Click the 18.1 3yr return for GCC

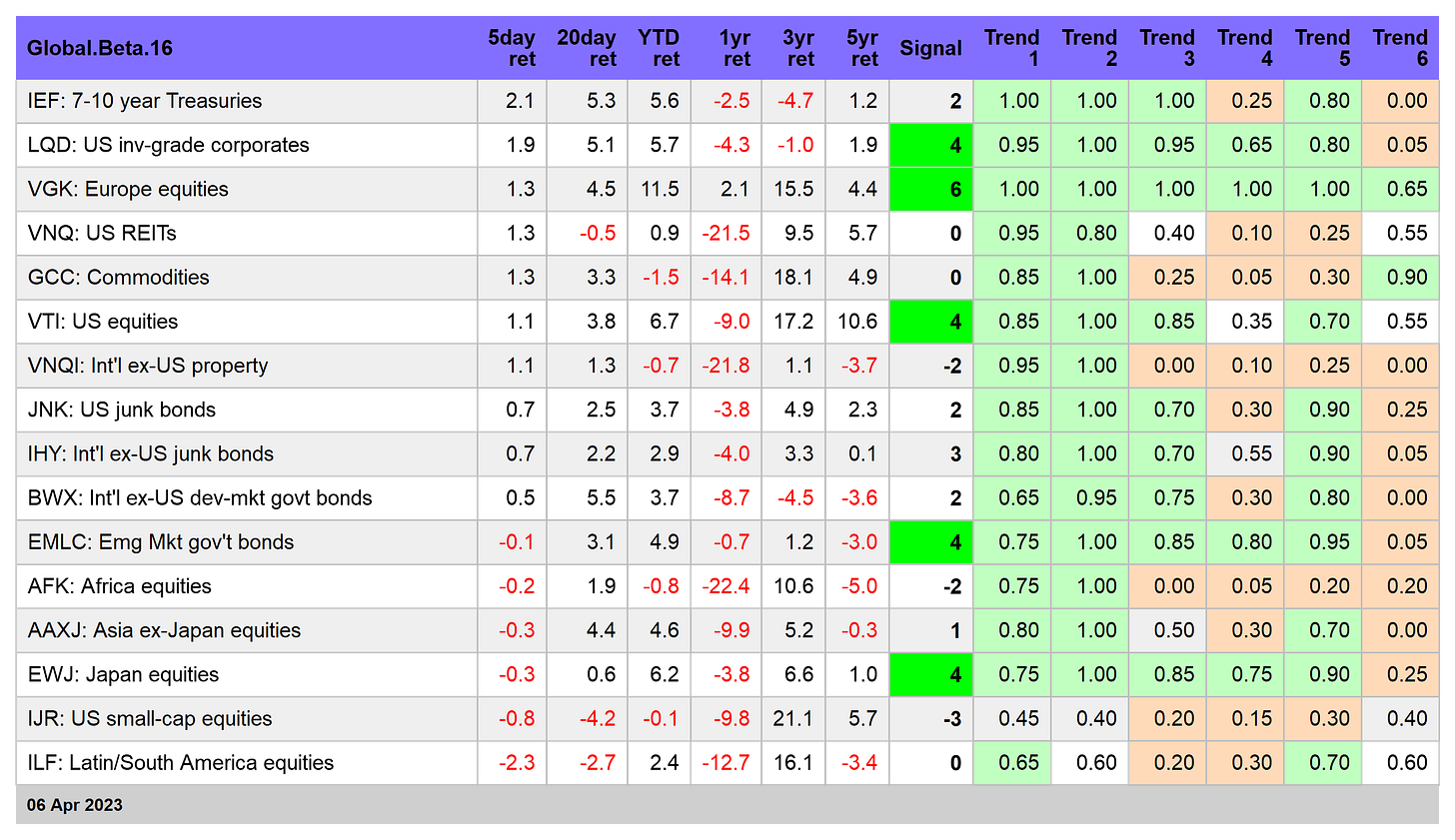pos(793,277)
